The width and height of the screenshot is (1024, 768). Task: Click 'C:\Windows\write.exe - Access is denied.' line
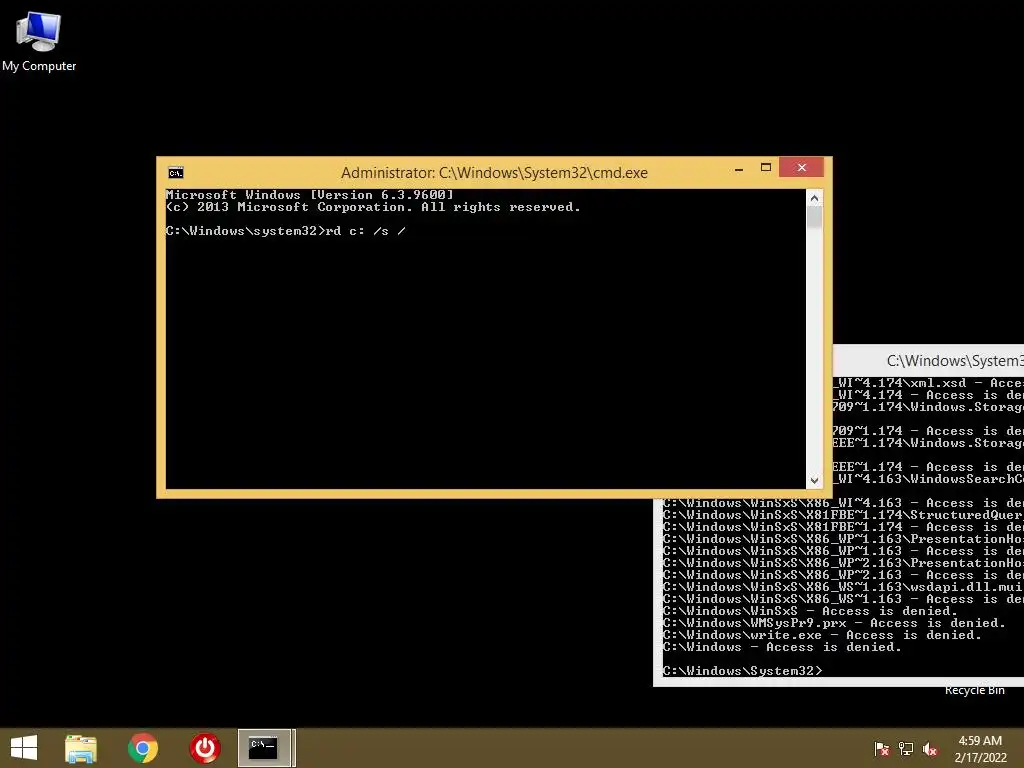pyautogui.click(x=822, y=635)
